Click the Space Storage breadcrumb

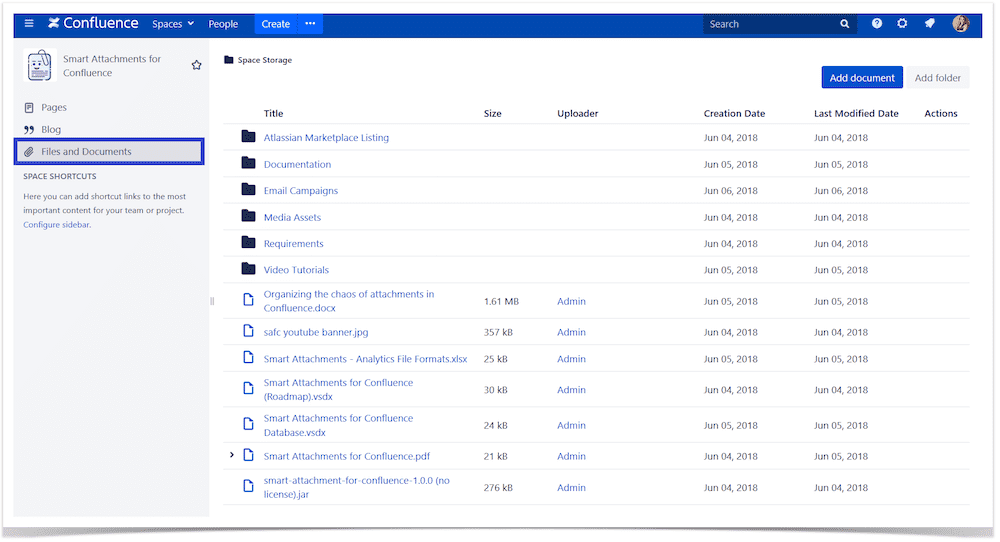point(265,60)
